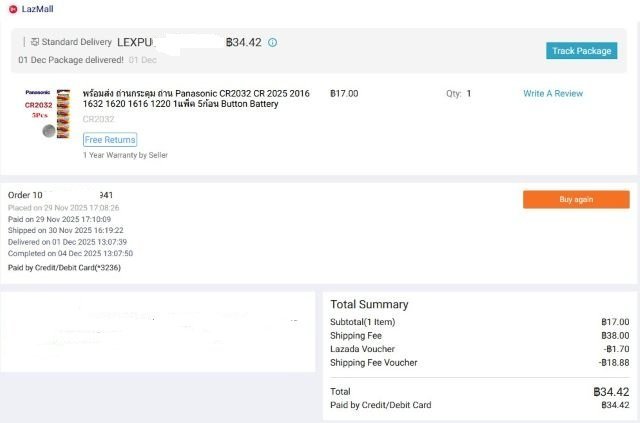Open the Panasonic CR2032 Button Battery title

pyautogui.click(x=195, y=99)
